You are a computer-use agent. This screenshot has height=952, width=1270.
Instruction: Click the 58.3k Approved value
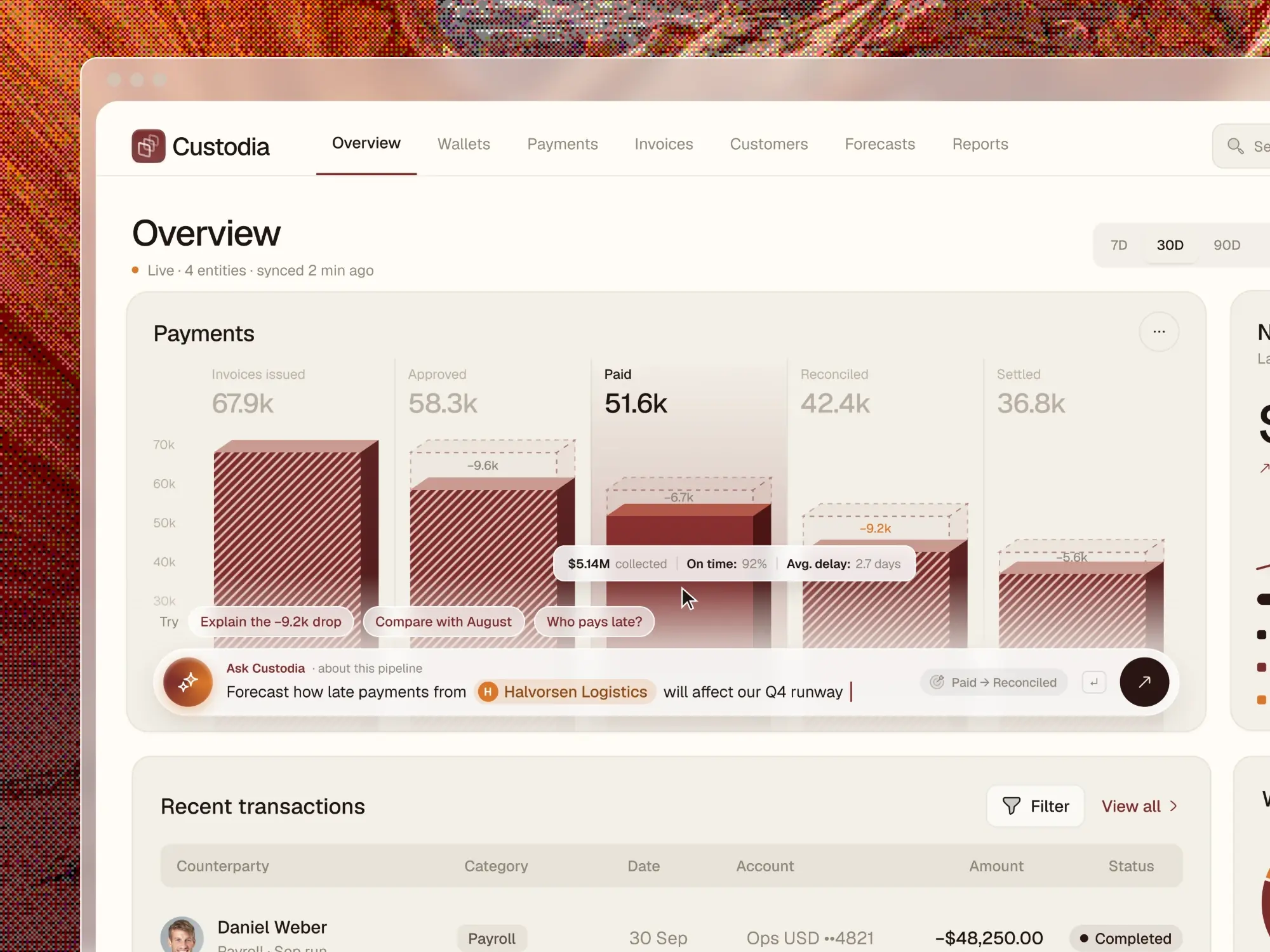(x=443, y=404)
